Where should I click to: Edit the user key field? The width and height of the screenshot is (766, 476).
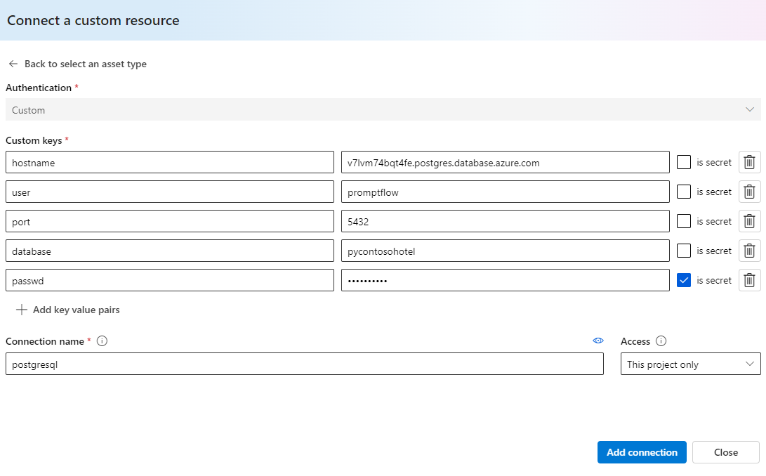click(x=170, y=192)
